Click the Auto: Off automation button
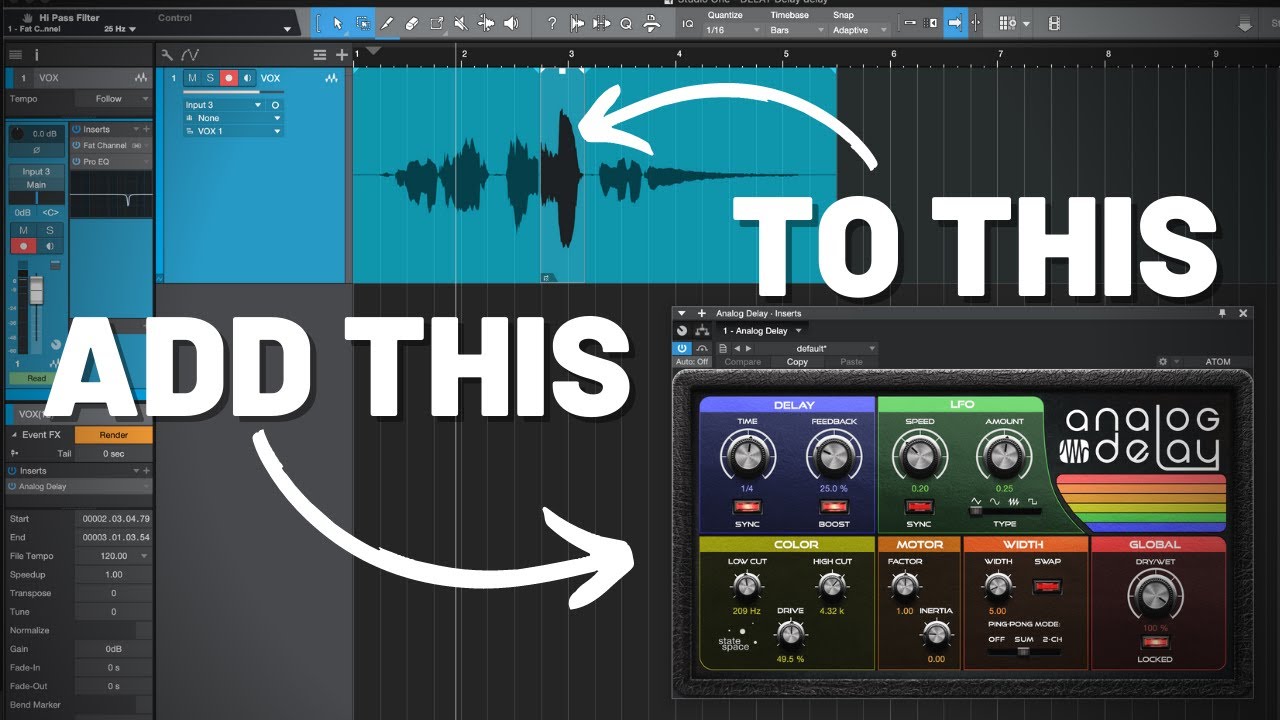 692,362
